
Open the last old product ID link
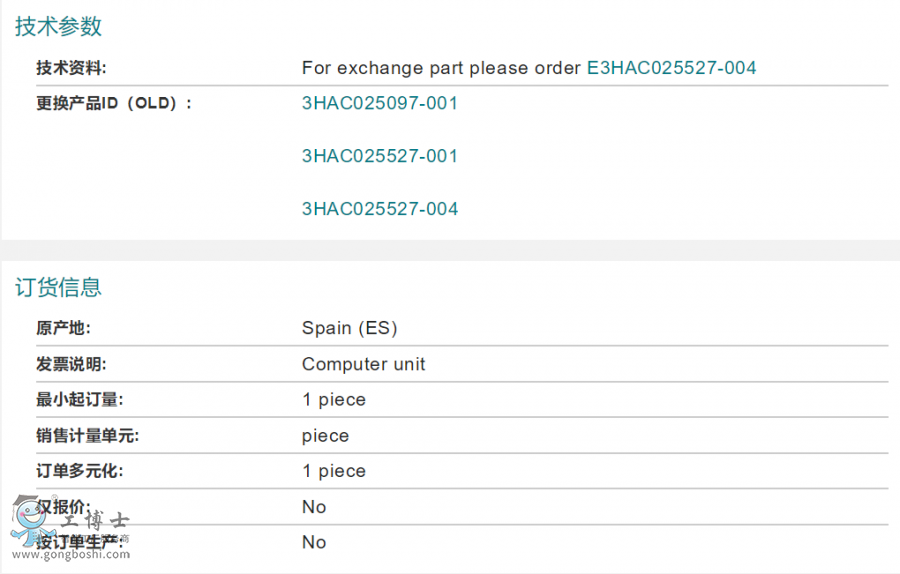pos(380,209)
